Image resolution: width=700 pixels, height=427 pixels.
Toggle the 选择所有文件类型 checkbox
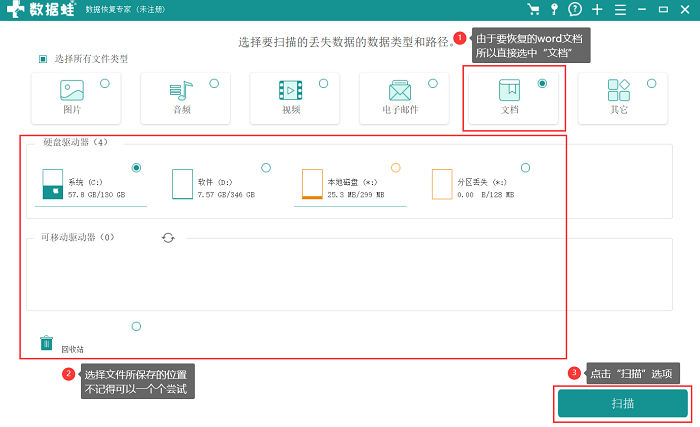tap(43, 59)
